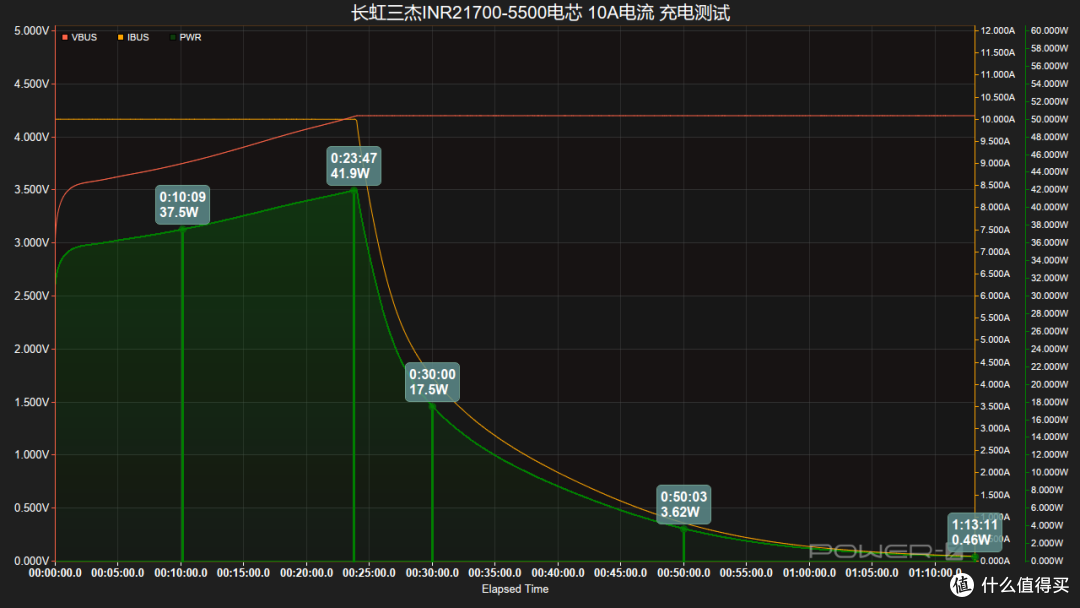Click the 00:00:00.0 time axis tick
The height and width of the screenshot is (608, 1080).
point(55,573)
